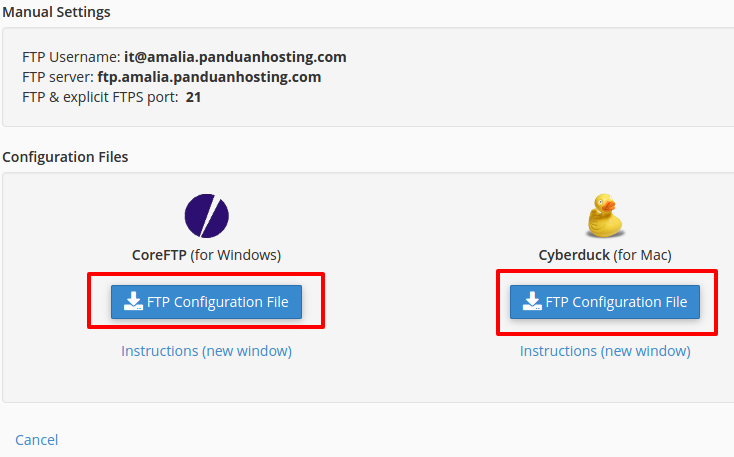
Task: Click the "FTP & explicit FTPS port" label
Action: click(100, 97)
